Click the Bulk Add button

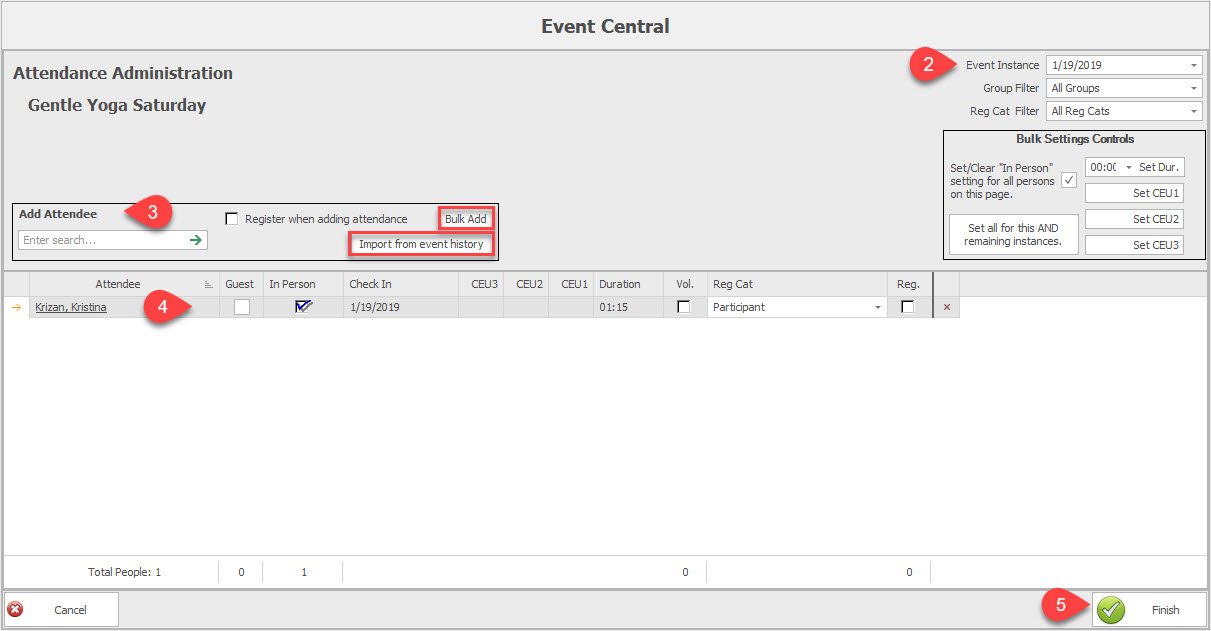[x=466, y=219]
